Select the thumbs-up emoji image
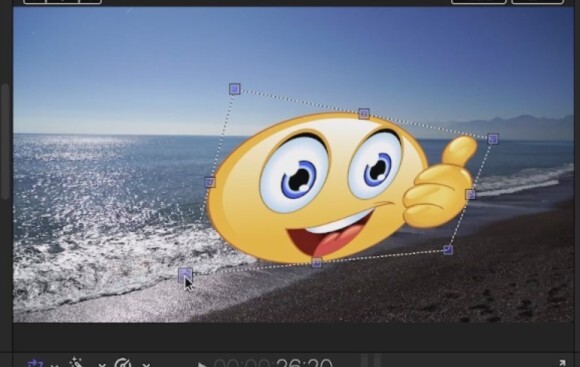 point(342,189)
